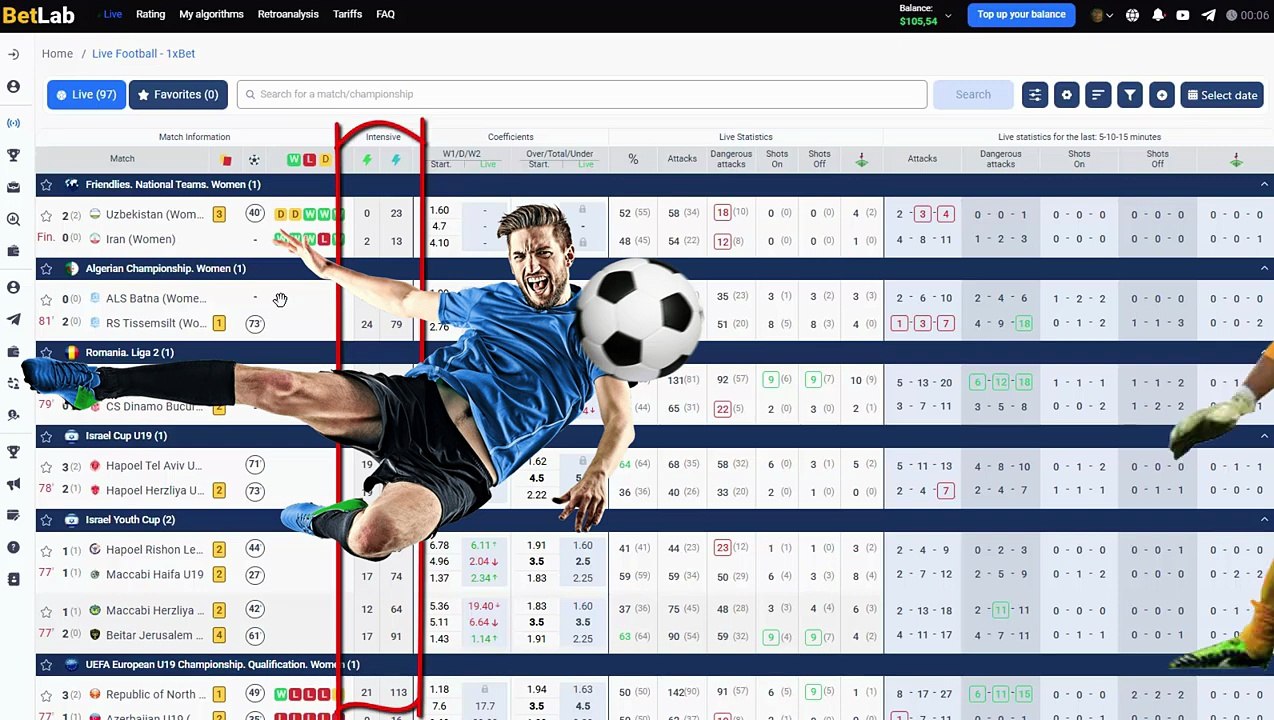Favorite the ALS Batna match star
Image resolution: width=1274 pixels, height=720 pixels.
46,299
